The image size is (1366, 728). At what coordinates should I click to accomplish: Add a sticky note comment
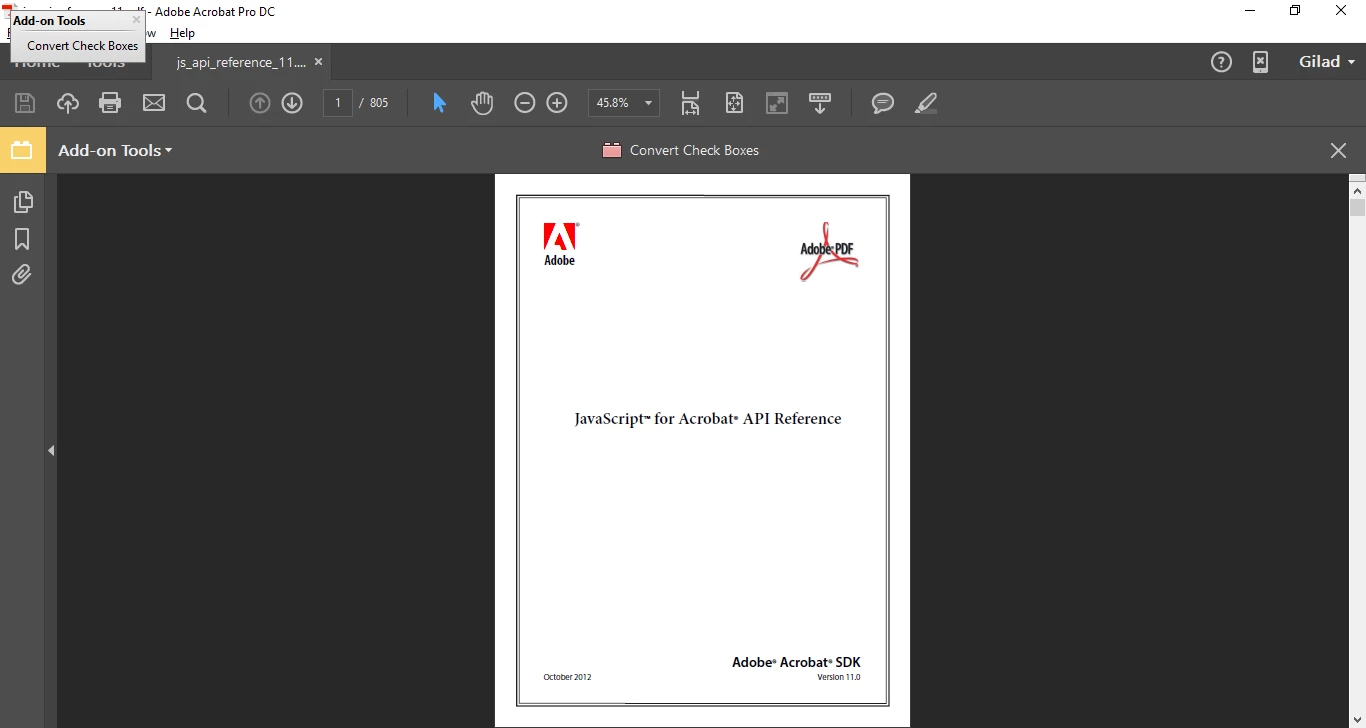click(882, 103)
